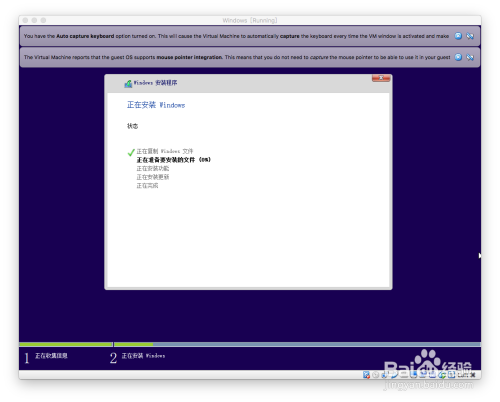Image resolution: width=500 pixels, height=402 pixels.
Task: Click the Windows setup icon in the dialog title
Action: [128, 83]
